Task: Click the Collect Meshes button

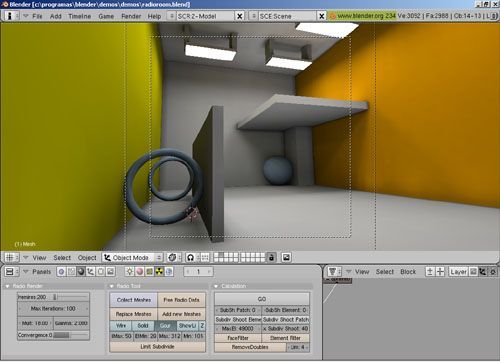Action: point(134,300)
